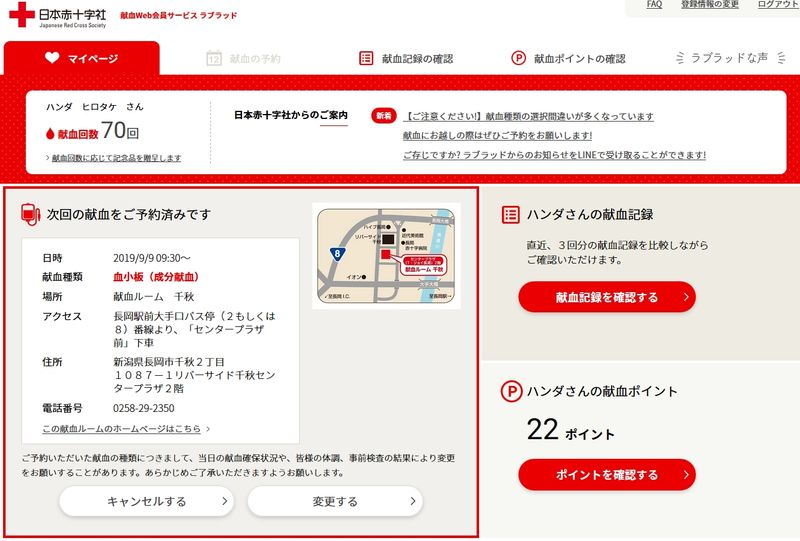Image resolution: width=800 pixels, height=541 pixels.
Task: Click the P icon beside 献血ポイントの確認
Action: [518, 58]
